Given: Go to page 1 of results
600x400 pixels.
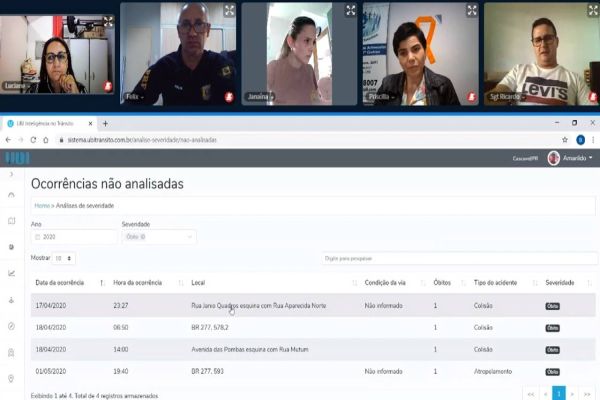Looking at the screenshot, I should click(x=559, y=393).
